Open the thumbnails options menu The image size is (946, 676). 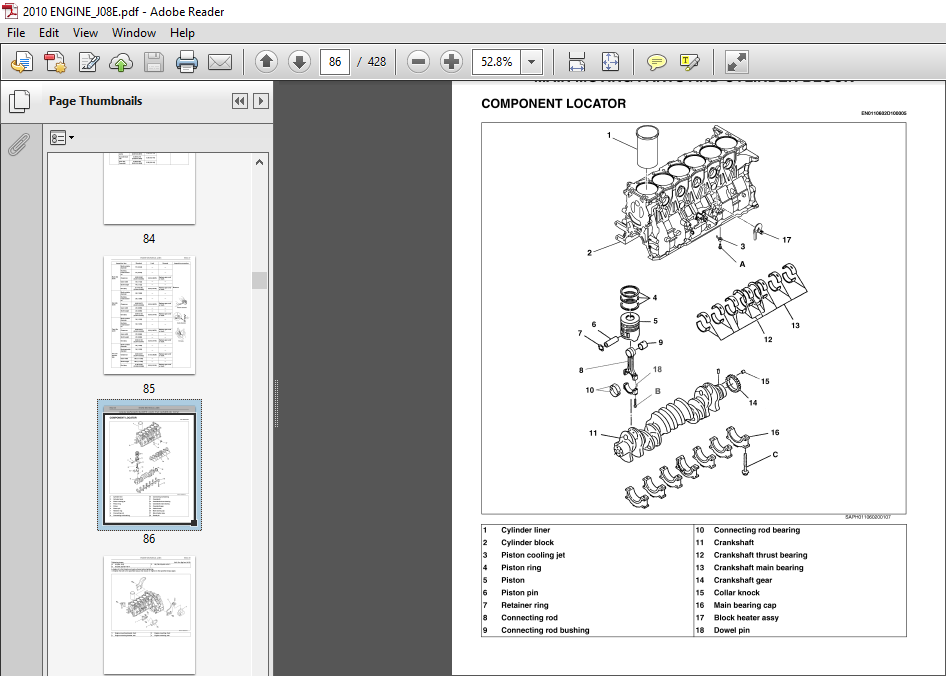pyautogui.click(x=62, y=138)
